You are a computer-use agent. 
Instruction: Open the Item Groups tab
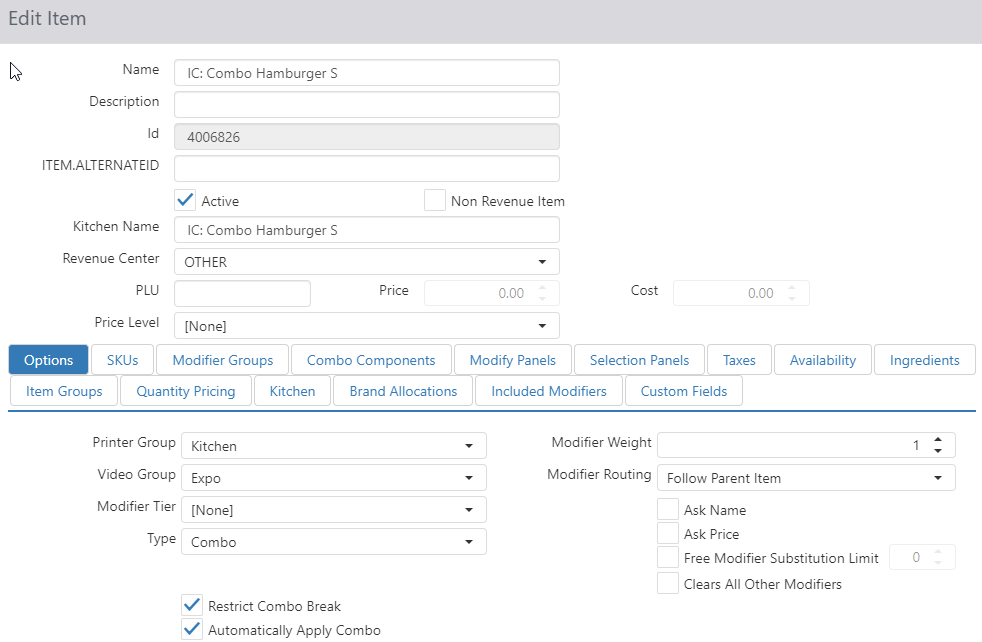(64, 391)
